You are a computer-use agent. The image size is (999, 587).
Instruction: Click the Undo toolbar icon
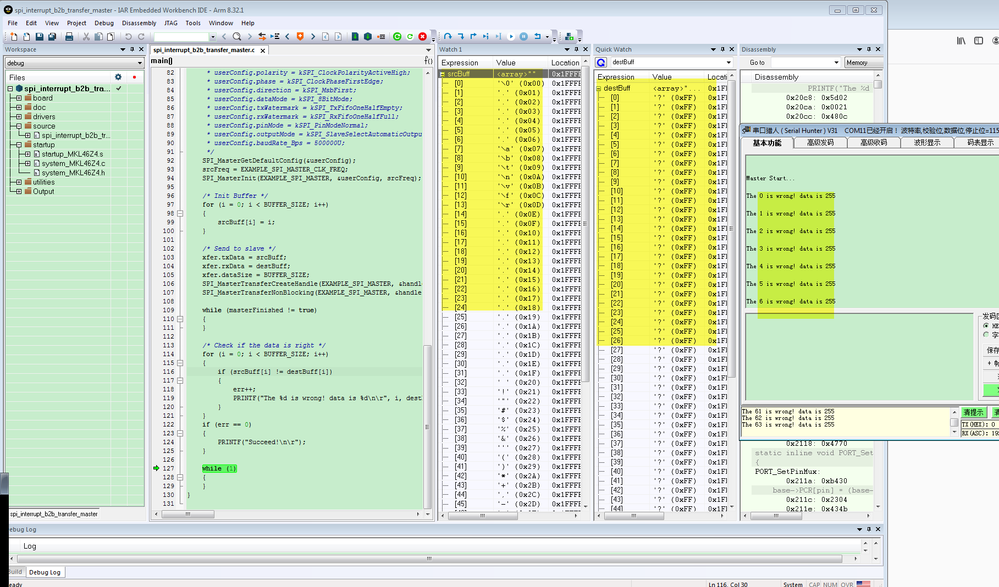[128, 37]
